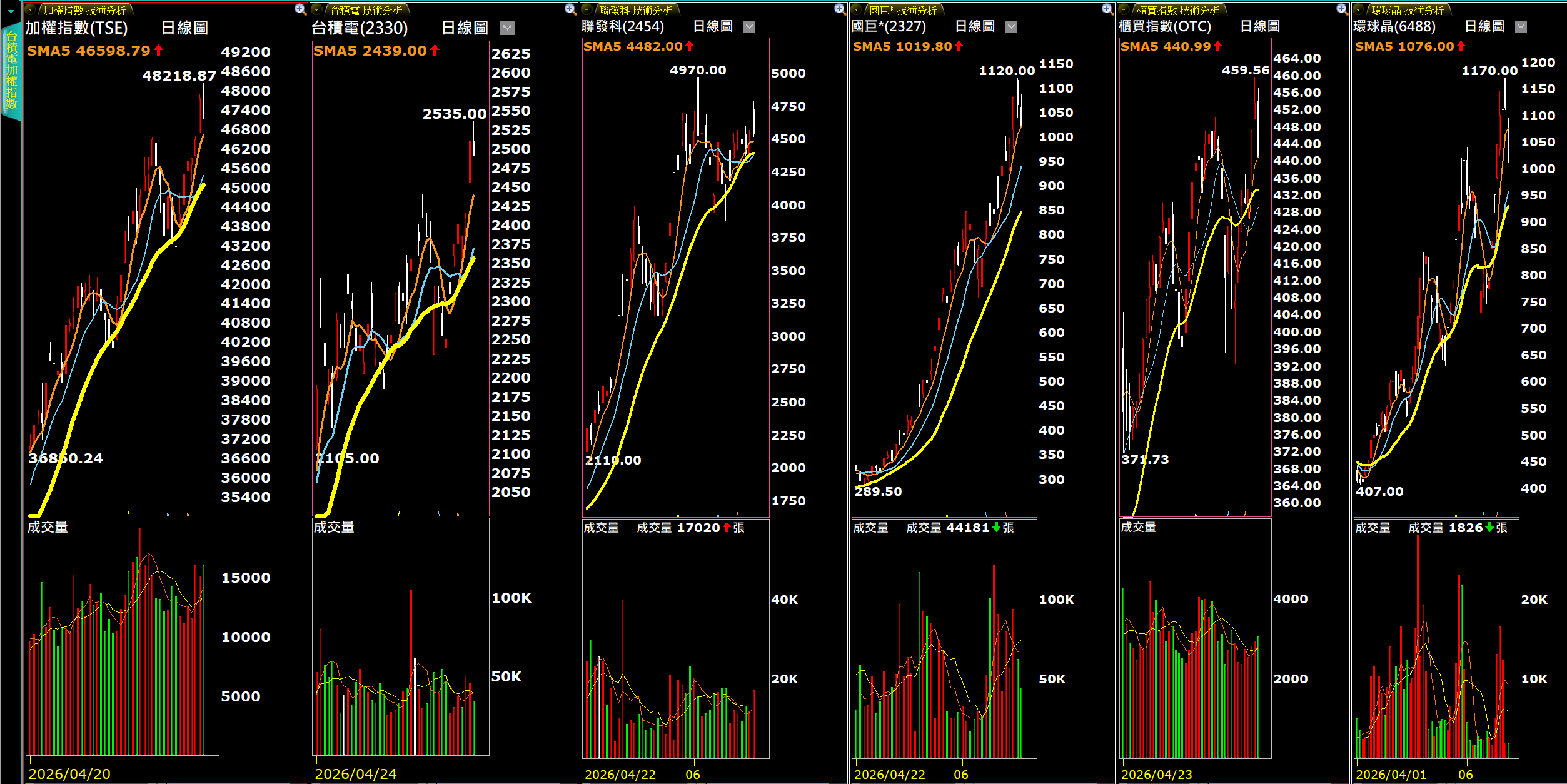Click the 櫃買指數(OTC) title text
The width and height of the screenshot is (1567, 784).
pyautogui.click(x=1165, y=26)
